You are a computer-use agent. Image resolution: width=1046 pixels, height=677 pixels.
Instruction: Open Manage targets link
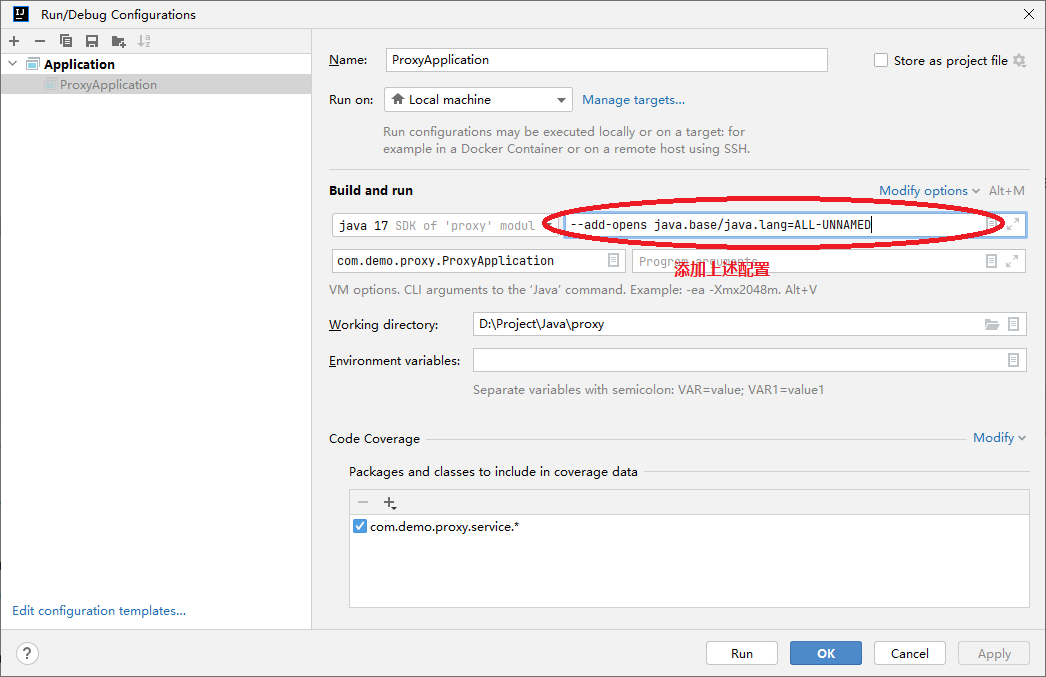click(x=633, y=100)
